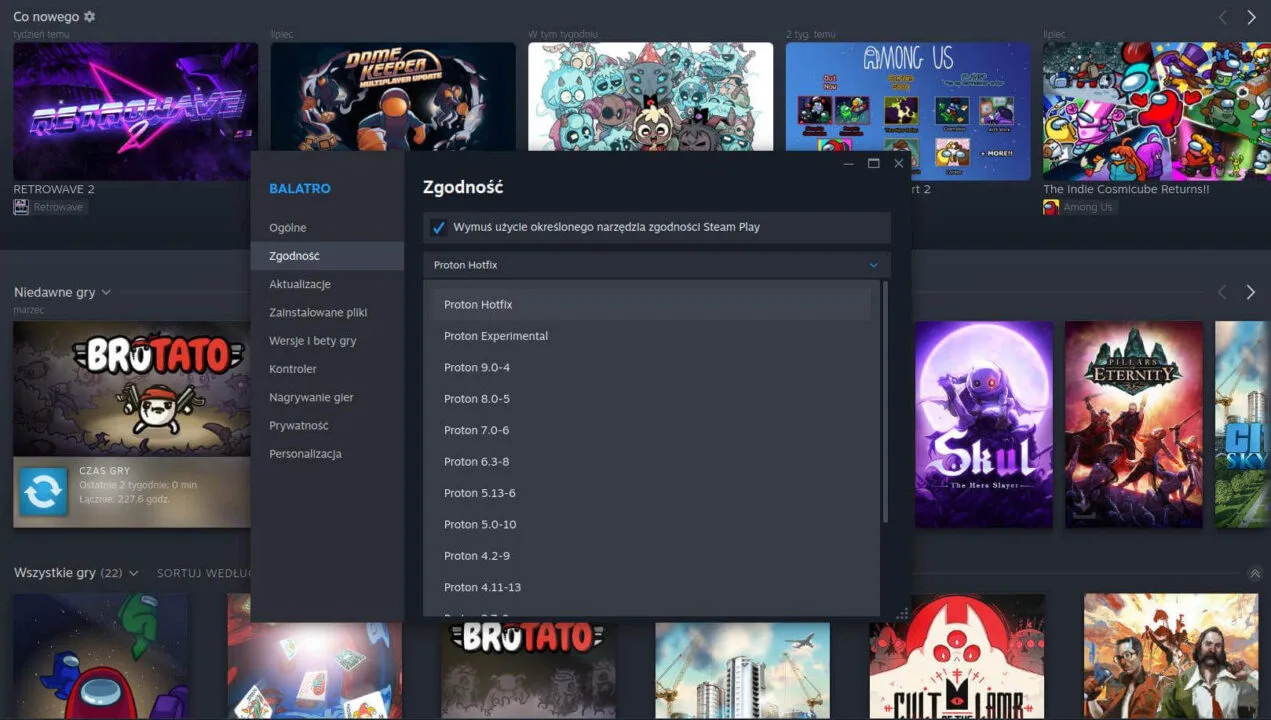Choose Proton 7.0-6 from list

(651, 430)
